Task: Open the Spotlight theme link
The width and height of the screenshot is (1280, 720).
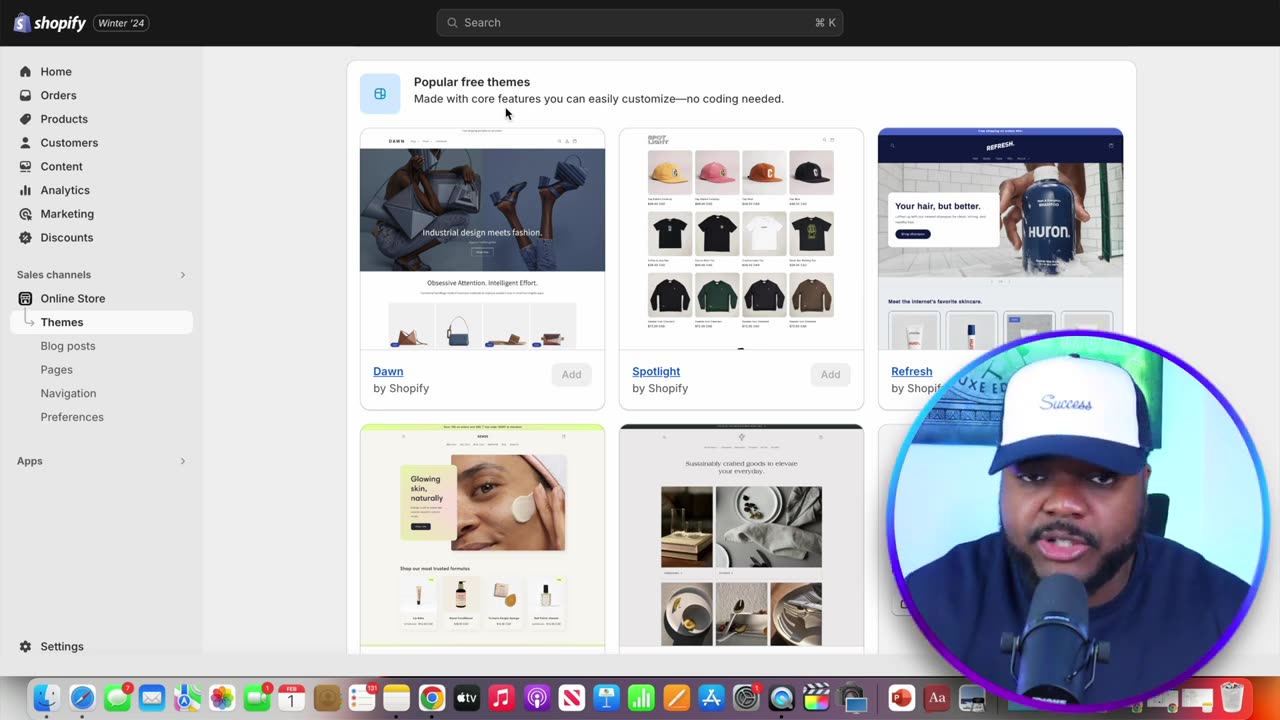Action: [x=656, y=371]
